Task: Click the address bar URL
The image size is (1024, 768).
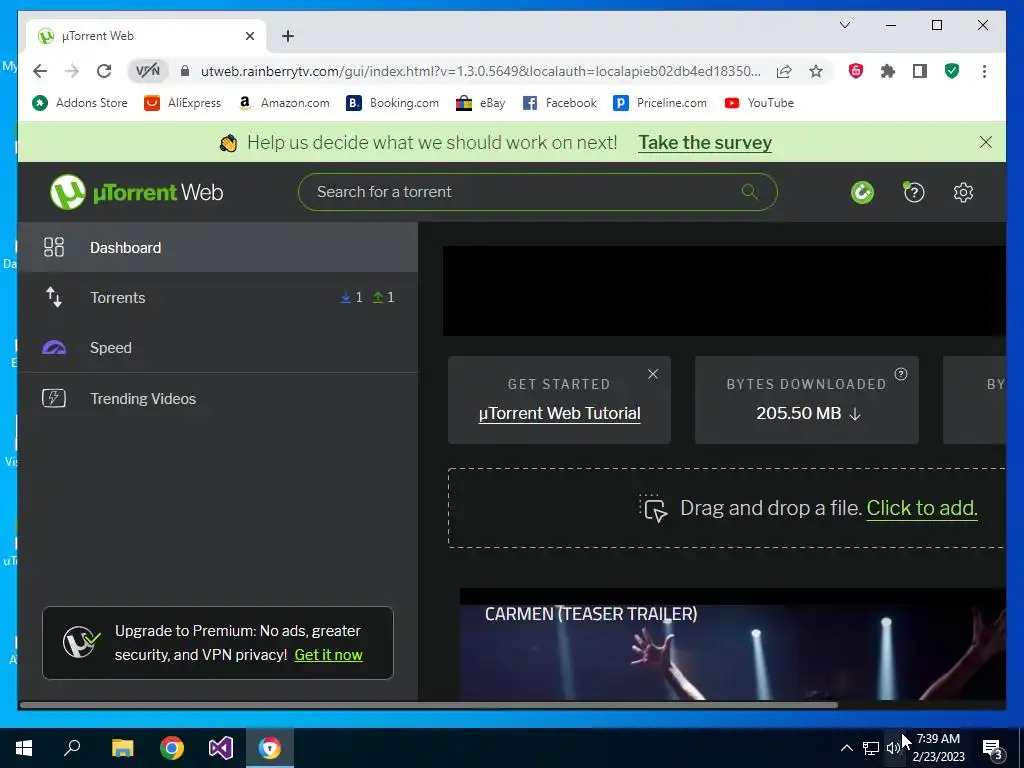Action: point(481,71)
